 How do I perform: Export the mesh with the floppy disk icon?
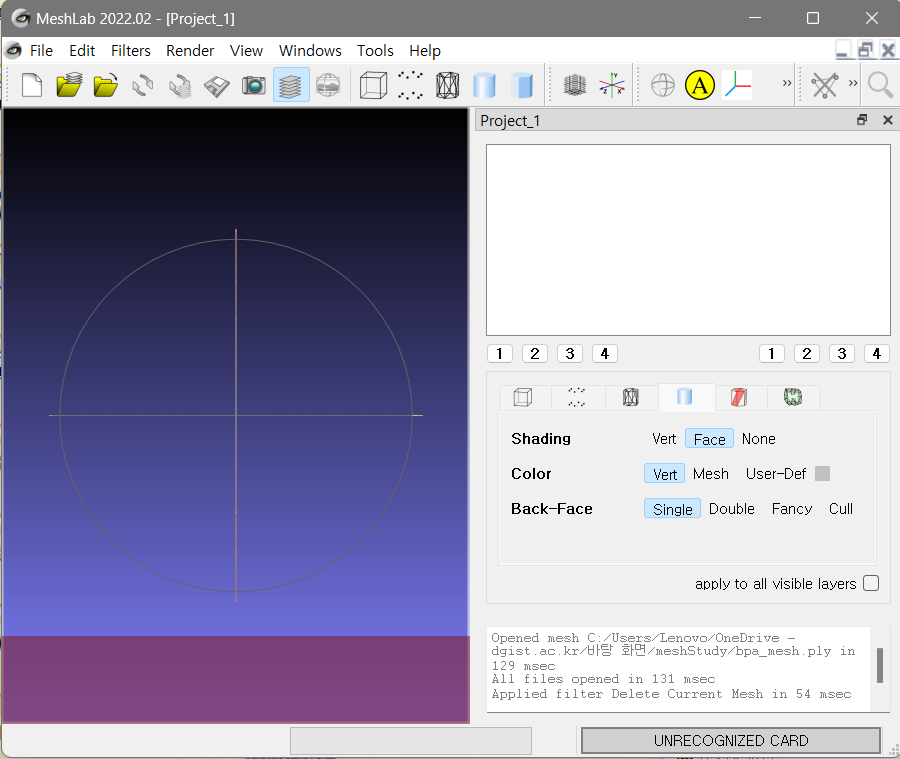[216, 86]
